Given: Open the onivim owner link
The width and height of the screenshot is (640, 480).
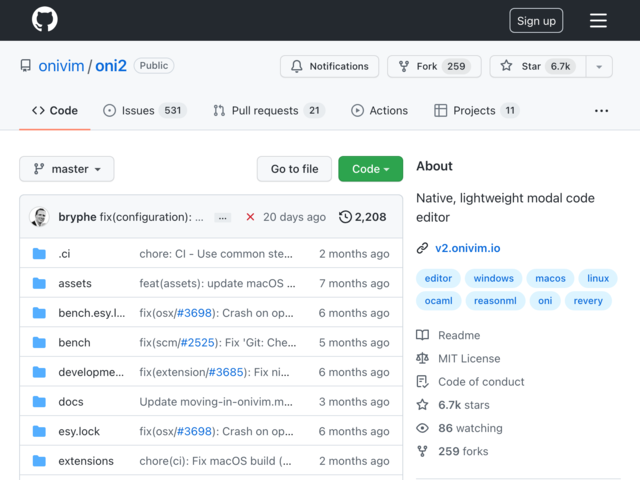Looking at the screenshot, I should tap(61, 66).
